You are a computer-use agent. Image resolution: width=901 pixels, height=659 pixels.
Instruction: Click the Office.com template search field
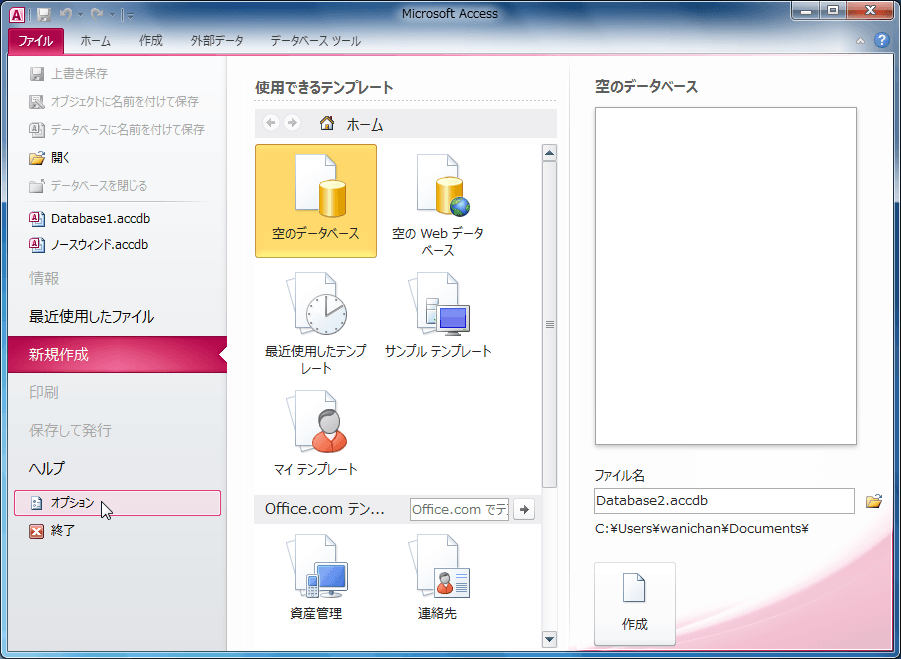(x=460, y=510)
